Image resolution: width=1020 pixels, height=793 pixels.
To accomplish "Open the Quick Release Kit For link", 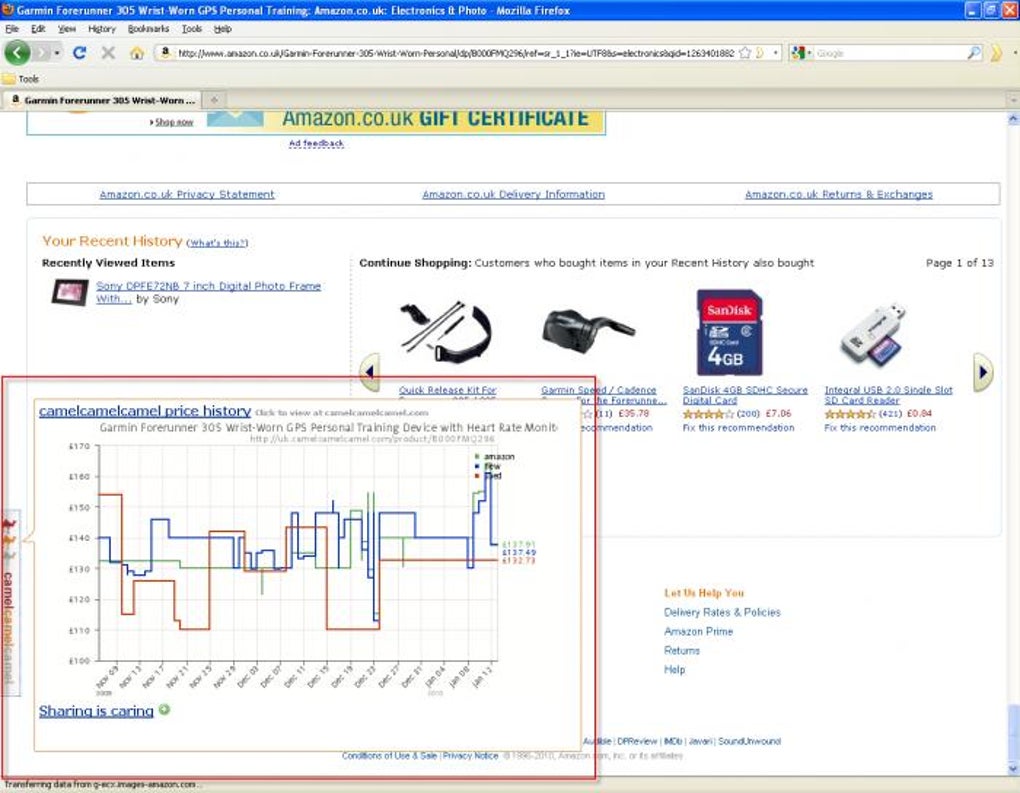I will coord(448,390).
